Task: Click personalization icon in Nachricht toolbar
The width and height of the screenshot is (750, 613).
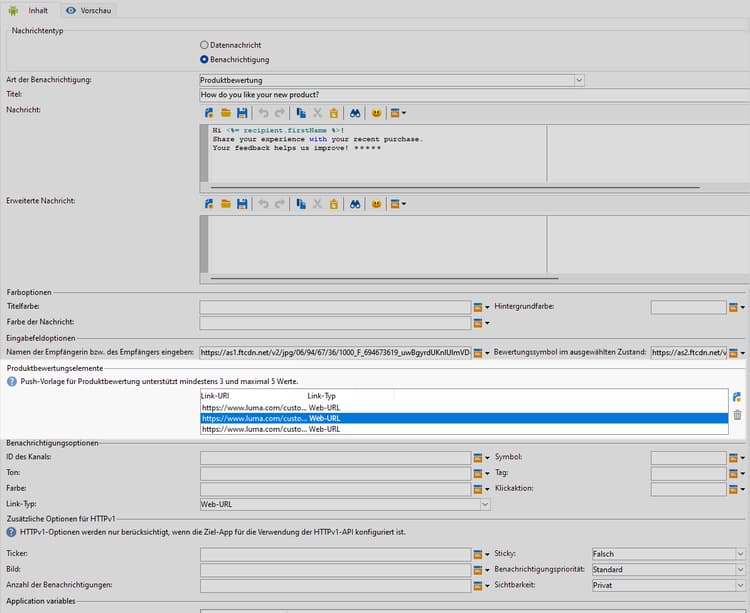Action: point(209,113)
